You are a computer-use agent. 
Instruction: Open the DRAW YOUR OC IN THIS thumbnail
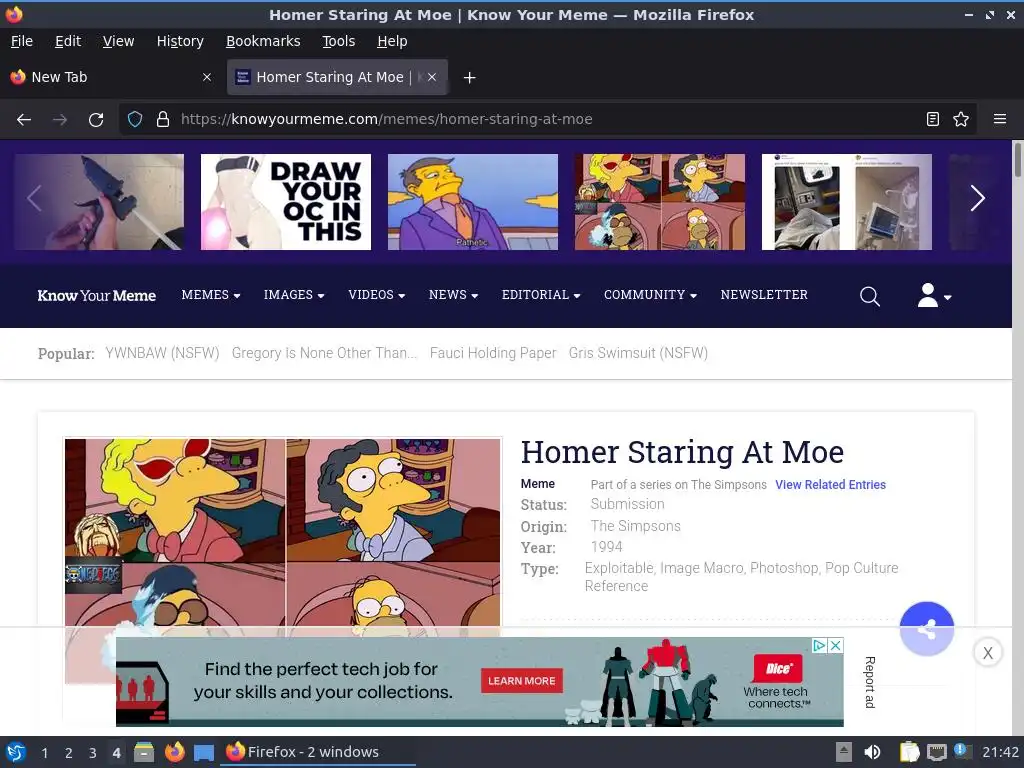285,202
